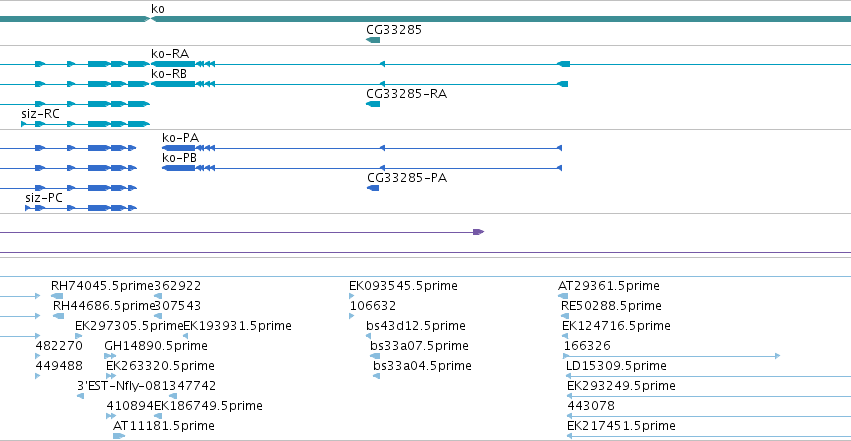Select the EK293249.5prime EST label

621,386
